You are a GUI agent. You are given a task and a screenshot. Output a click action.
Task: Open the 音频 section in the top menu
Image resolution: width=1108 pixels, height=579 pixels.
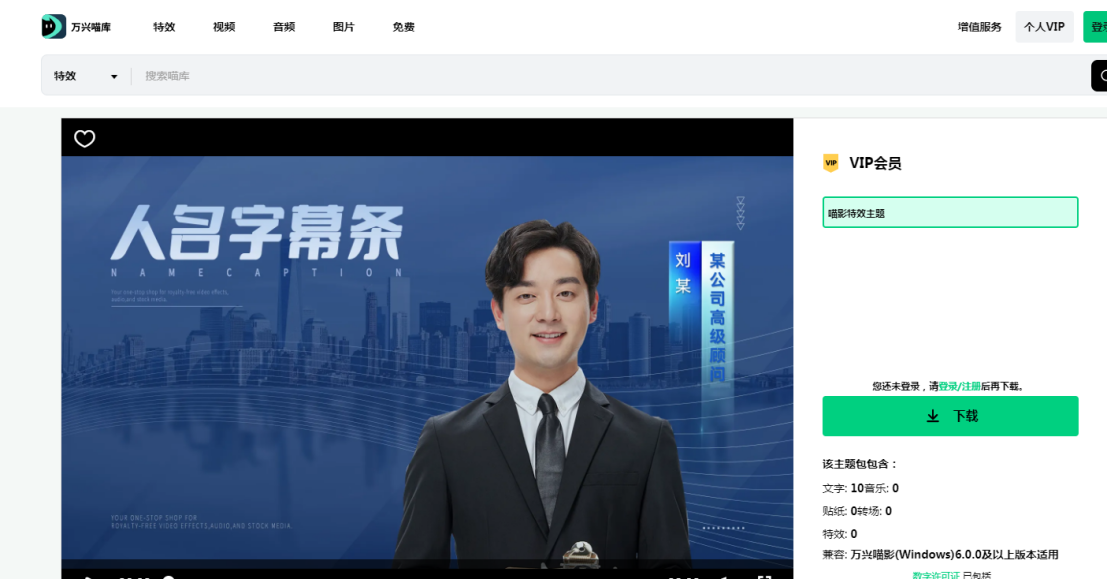coord(283,27)
